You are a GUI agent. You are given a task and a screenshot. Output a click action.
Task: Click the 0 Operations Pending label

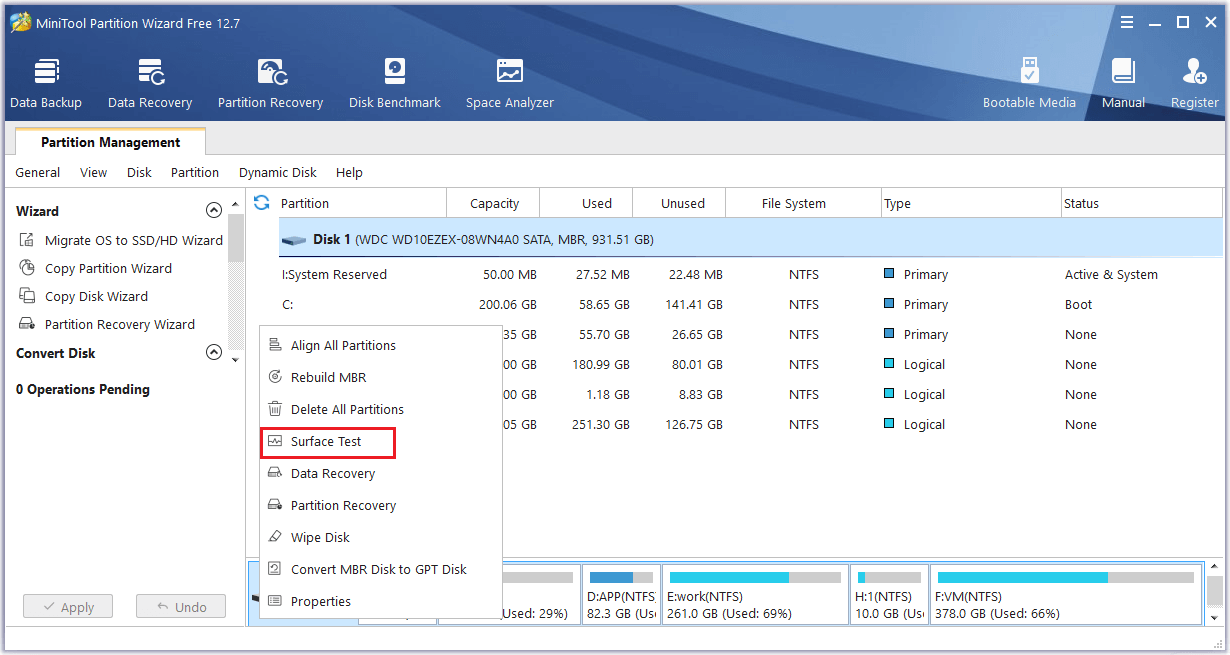point(83,389)
